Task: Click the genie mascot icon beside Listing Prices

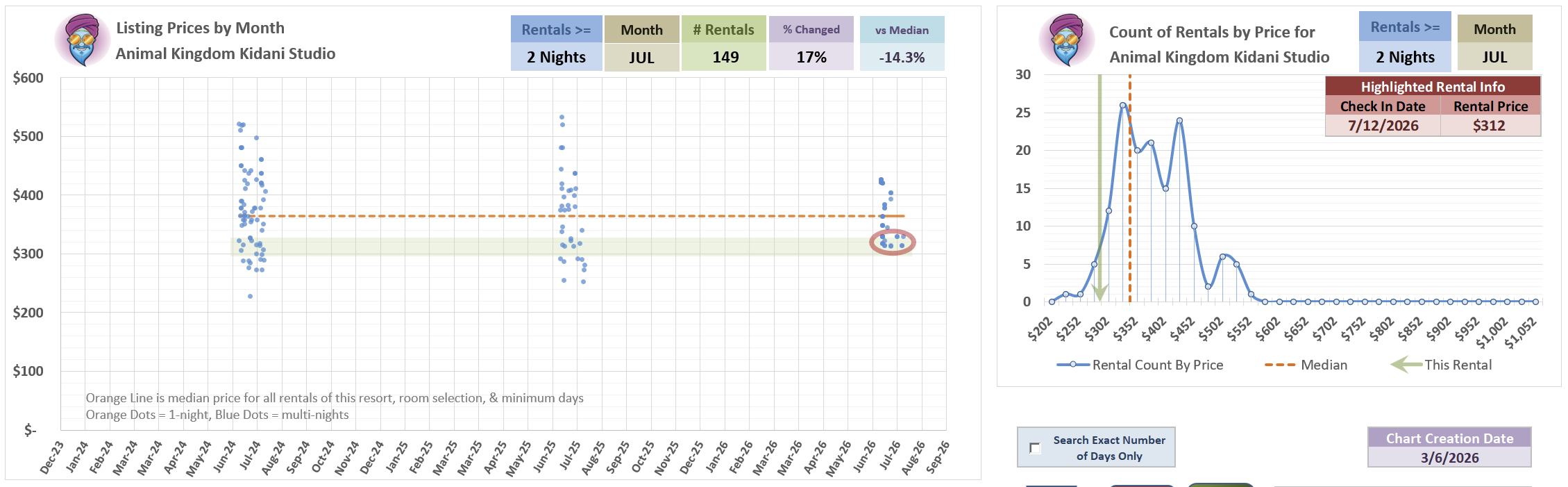Action: click(83, 40)
